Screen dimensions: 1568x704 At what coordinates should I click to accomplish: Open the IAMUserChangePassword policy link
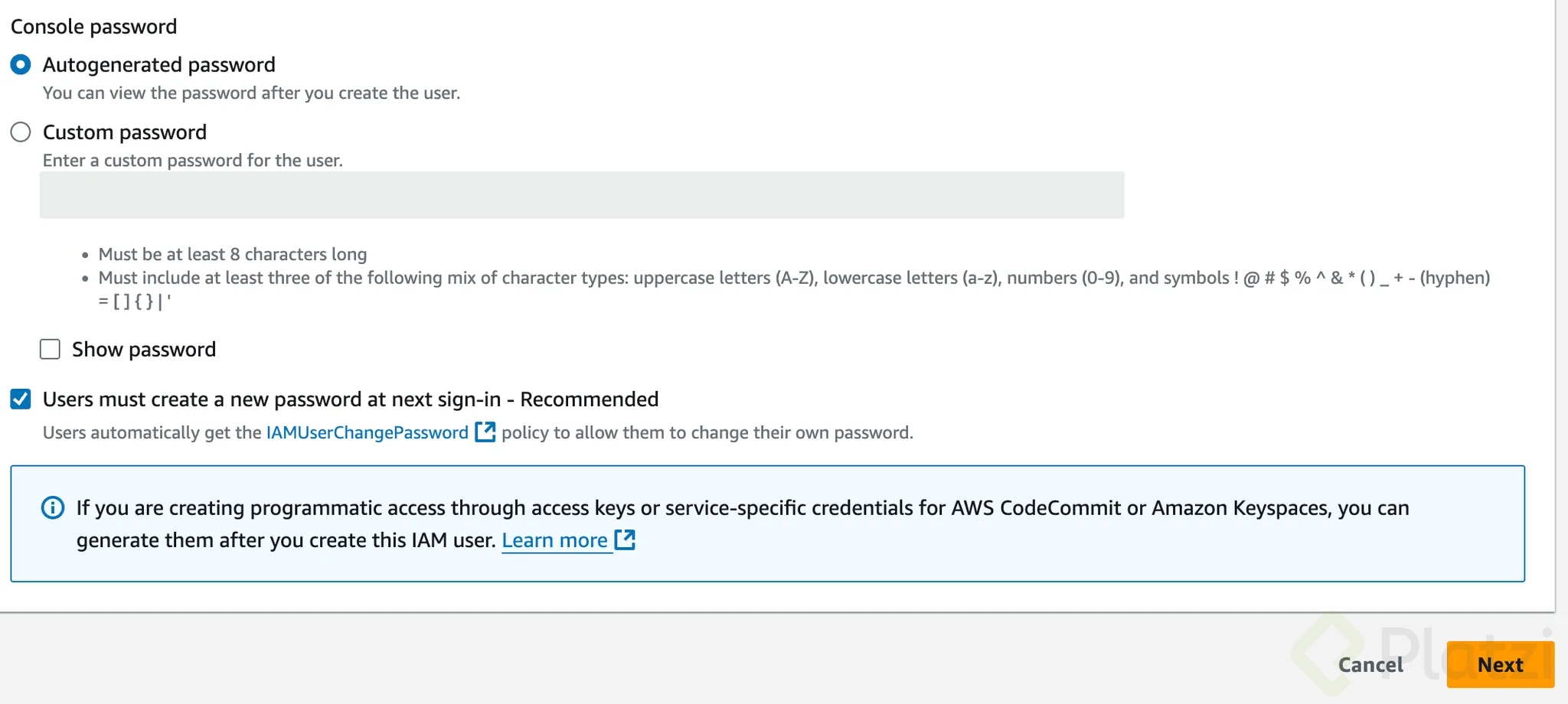pos(367,432)
